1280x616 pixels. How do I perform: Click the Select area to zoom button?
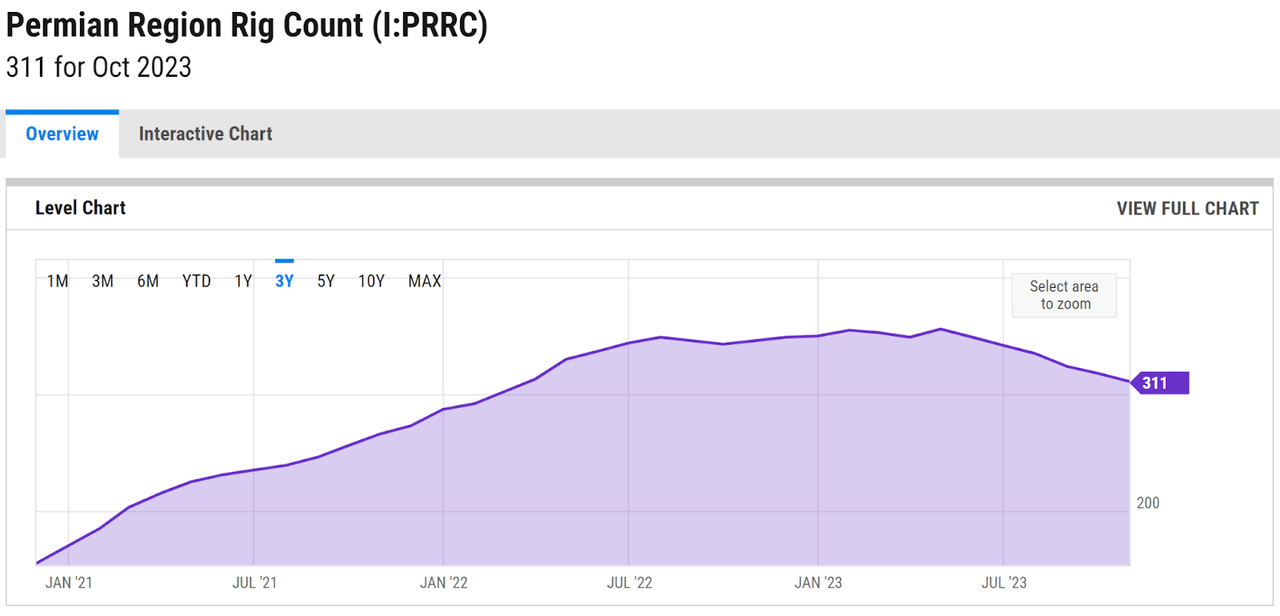[1063, 295]
